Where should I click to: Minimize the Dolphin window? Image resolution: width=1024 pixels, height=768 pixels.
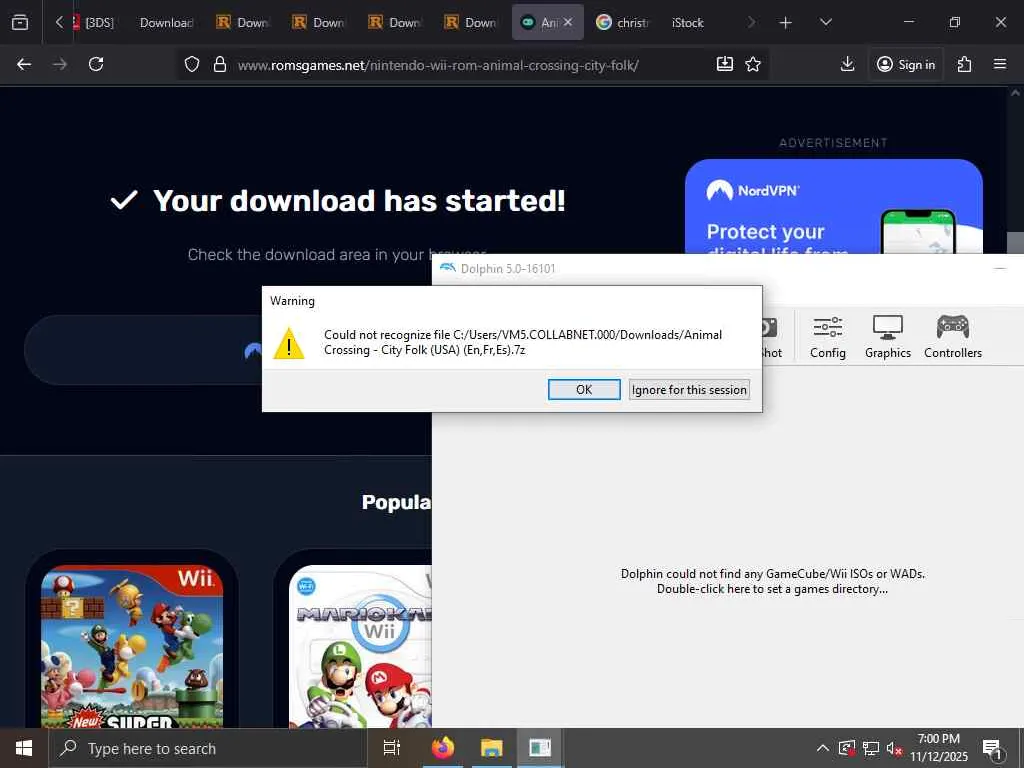pos(1000,268)
